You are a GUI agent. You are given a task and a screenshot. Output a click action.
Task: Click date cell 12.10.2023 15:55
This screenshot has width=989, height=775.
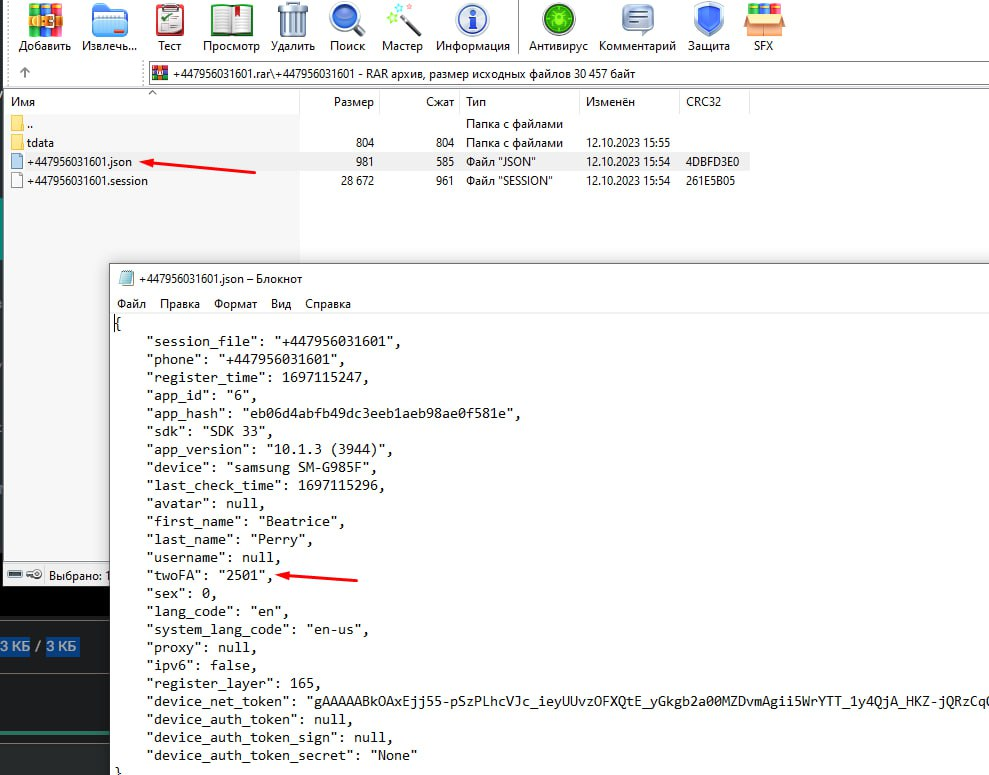coord(628,143)
